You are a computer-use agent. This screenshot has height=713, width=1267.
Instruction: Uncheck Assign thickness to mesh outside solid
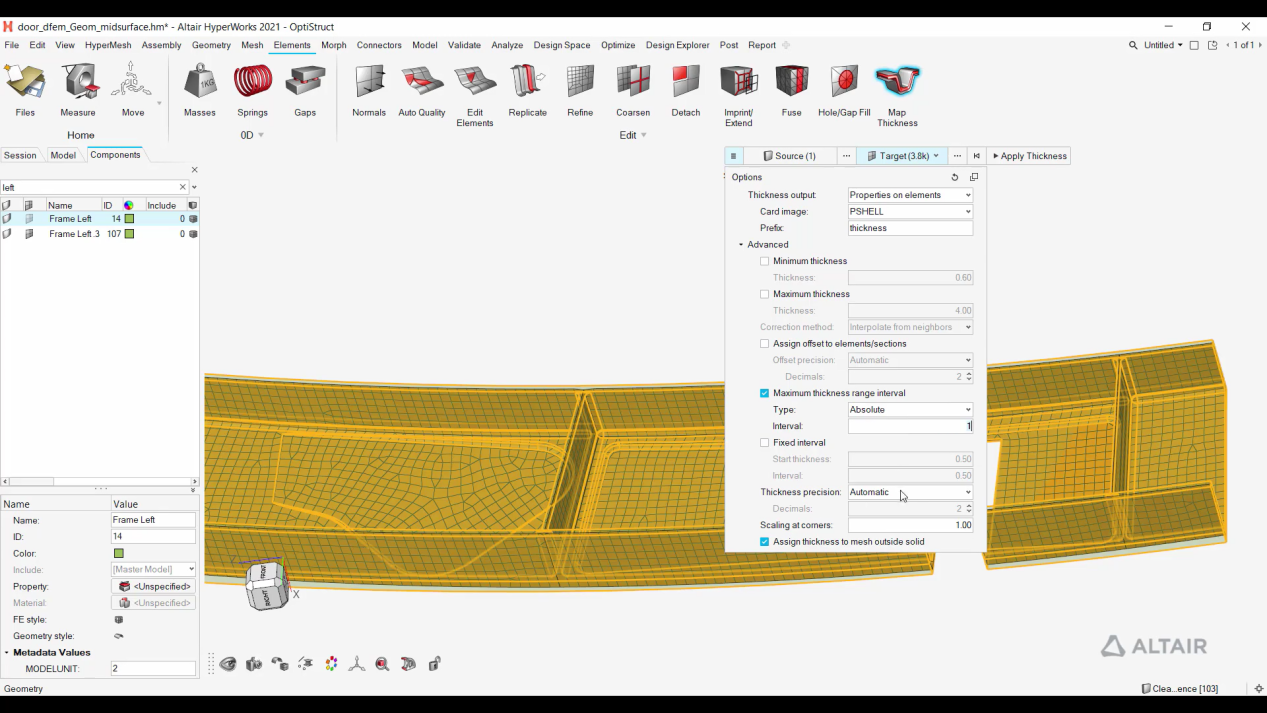coord(765,542)
